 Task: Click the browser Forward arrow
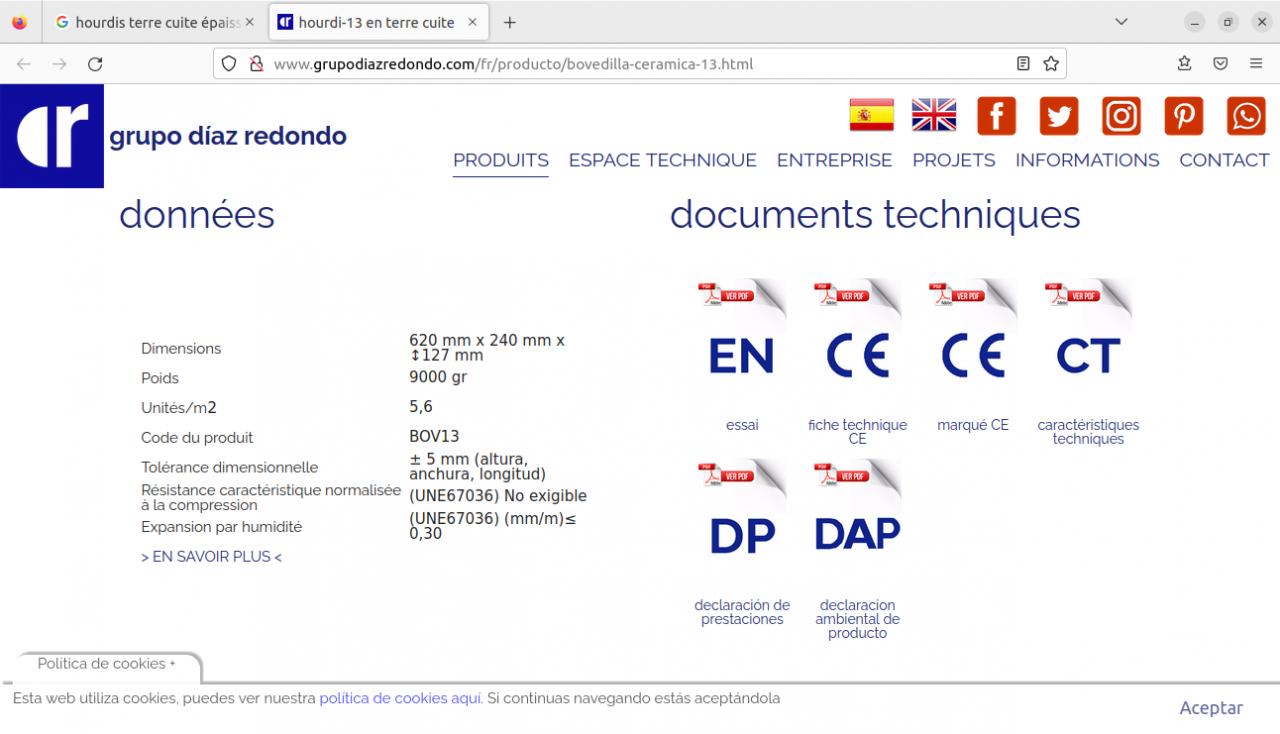tap(60, 64)
